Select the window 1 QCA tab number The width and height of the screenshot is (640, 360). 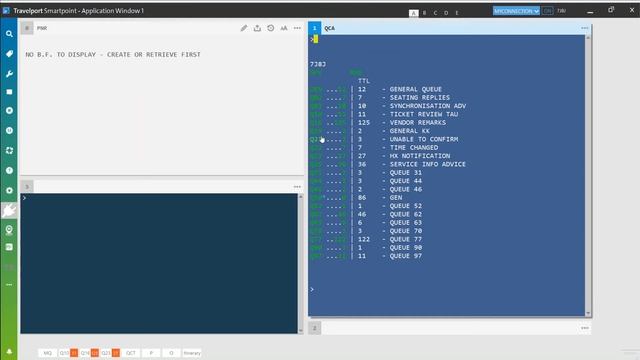[x=314, y=28]
